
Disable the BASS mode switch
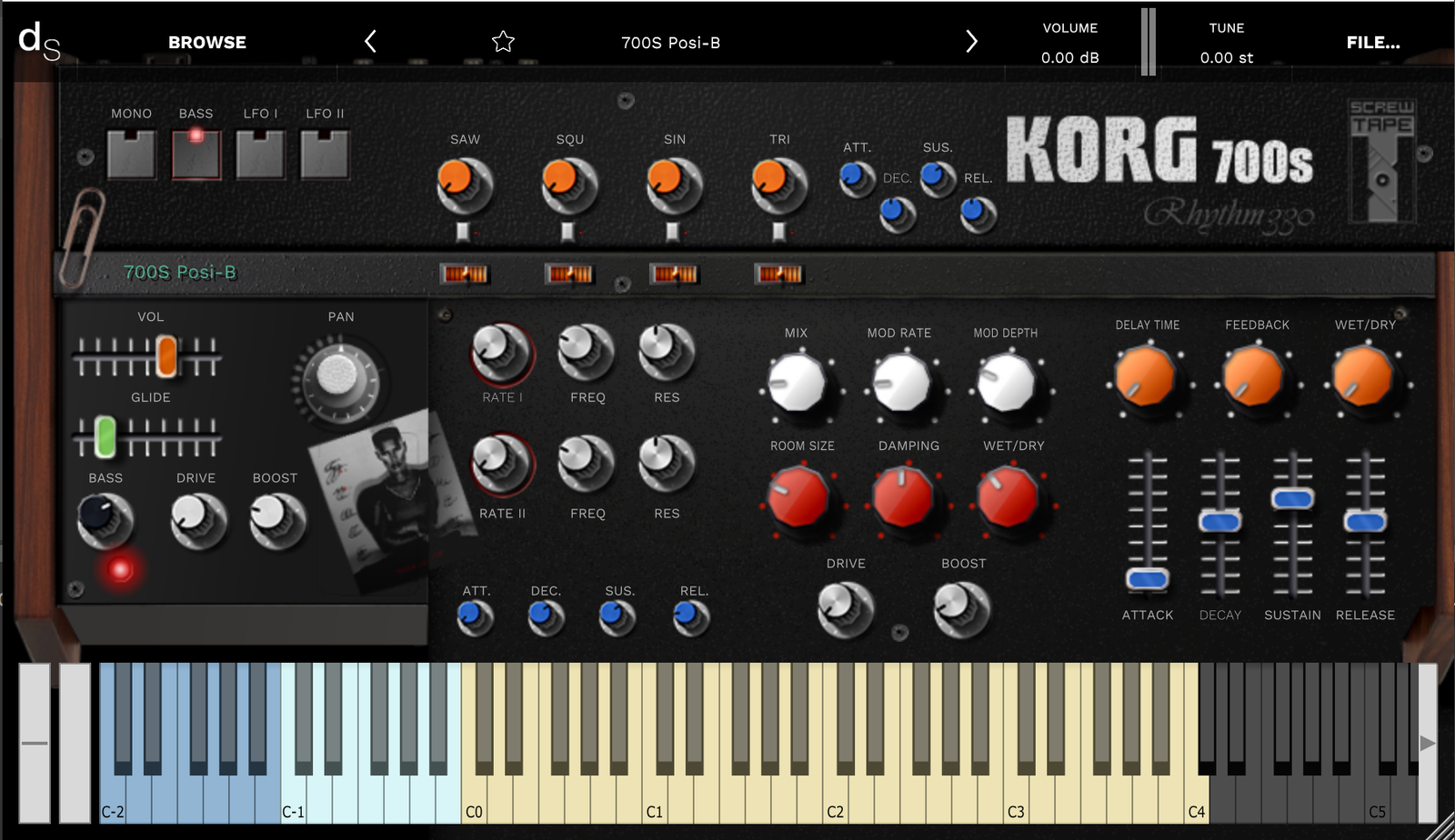click(196, 154)
